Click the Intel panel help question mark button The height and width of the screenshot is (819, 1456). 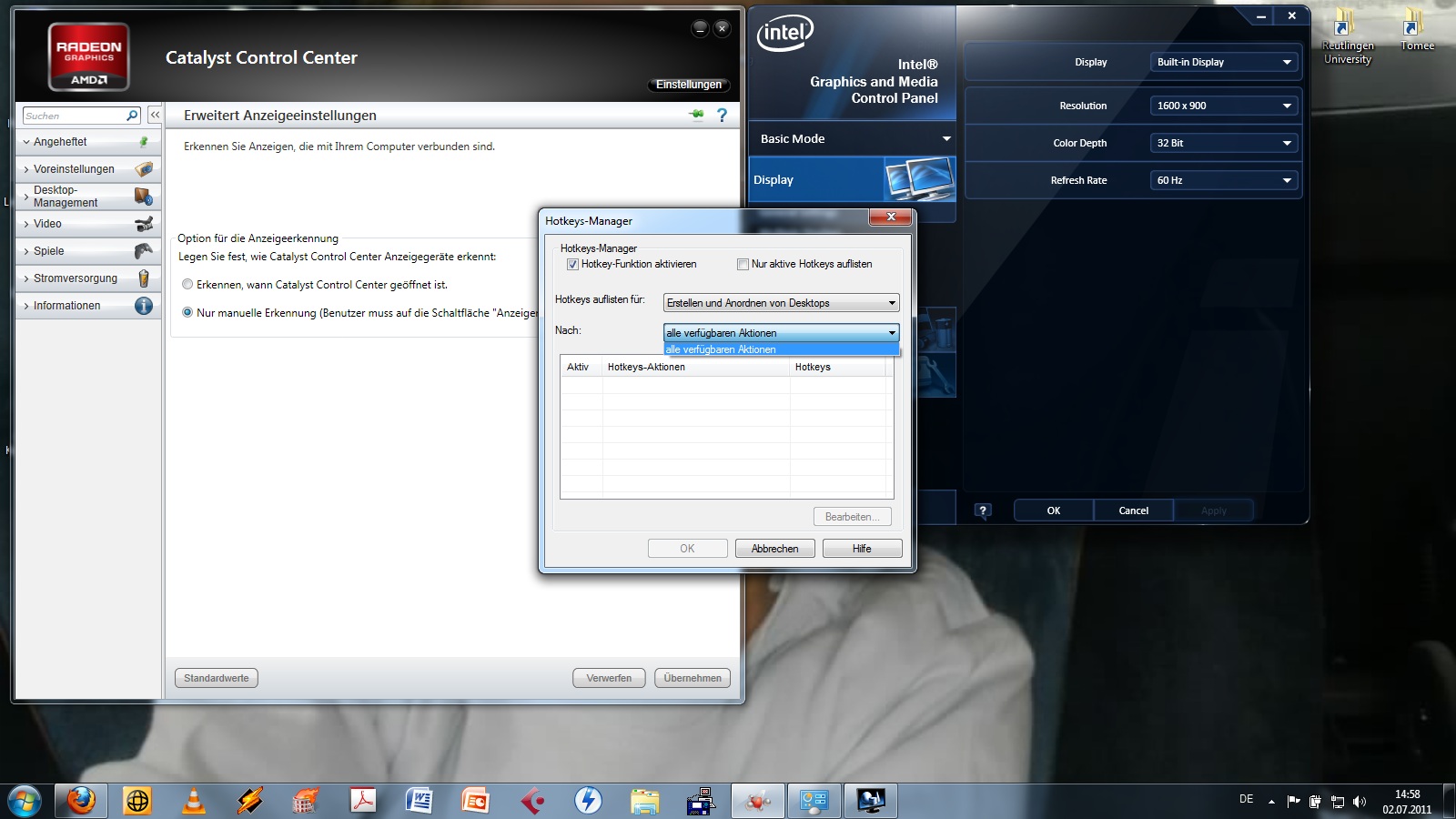[983, 511]
